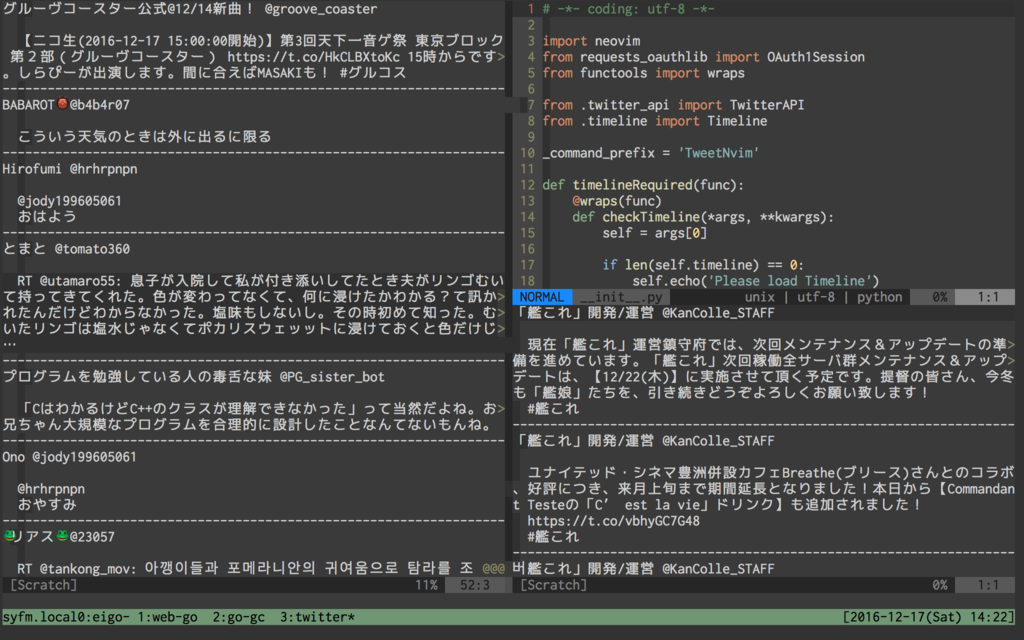Screen dimensions: 1024x640
Task: Click the tmux clock showing 2016-12-17(Sat) 14:22
Action: click(x=929, y=616)
